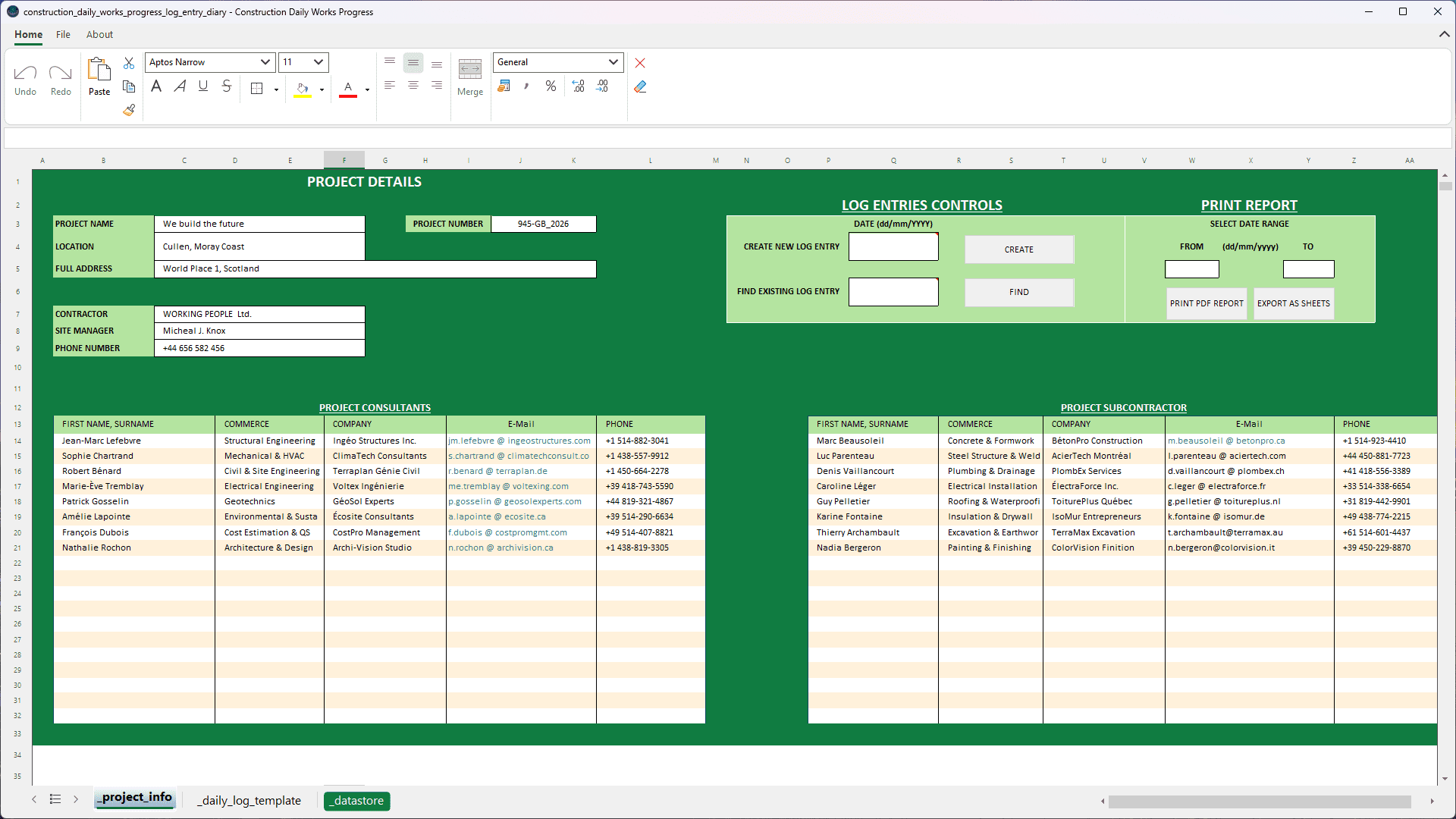Open the About menu

click(x=99, y=35)
